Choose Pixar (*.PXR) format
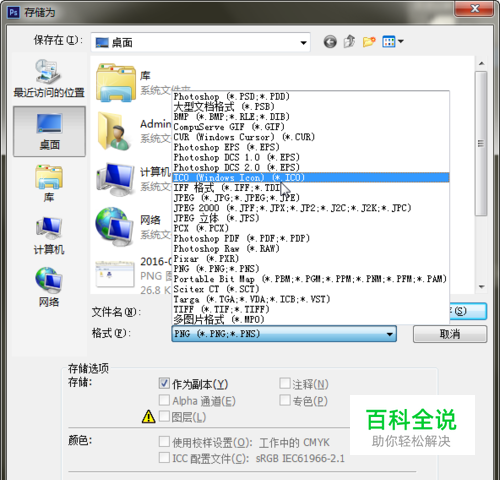Image resolution: width=500 pixels, height=480 pixels. [x=311, y=259]
